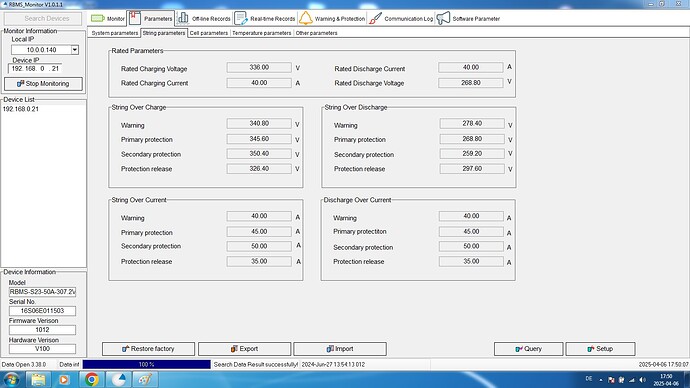Click the 100 % progress bar
The image size is (690, 388).
click(x=147, y=365)
